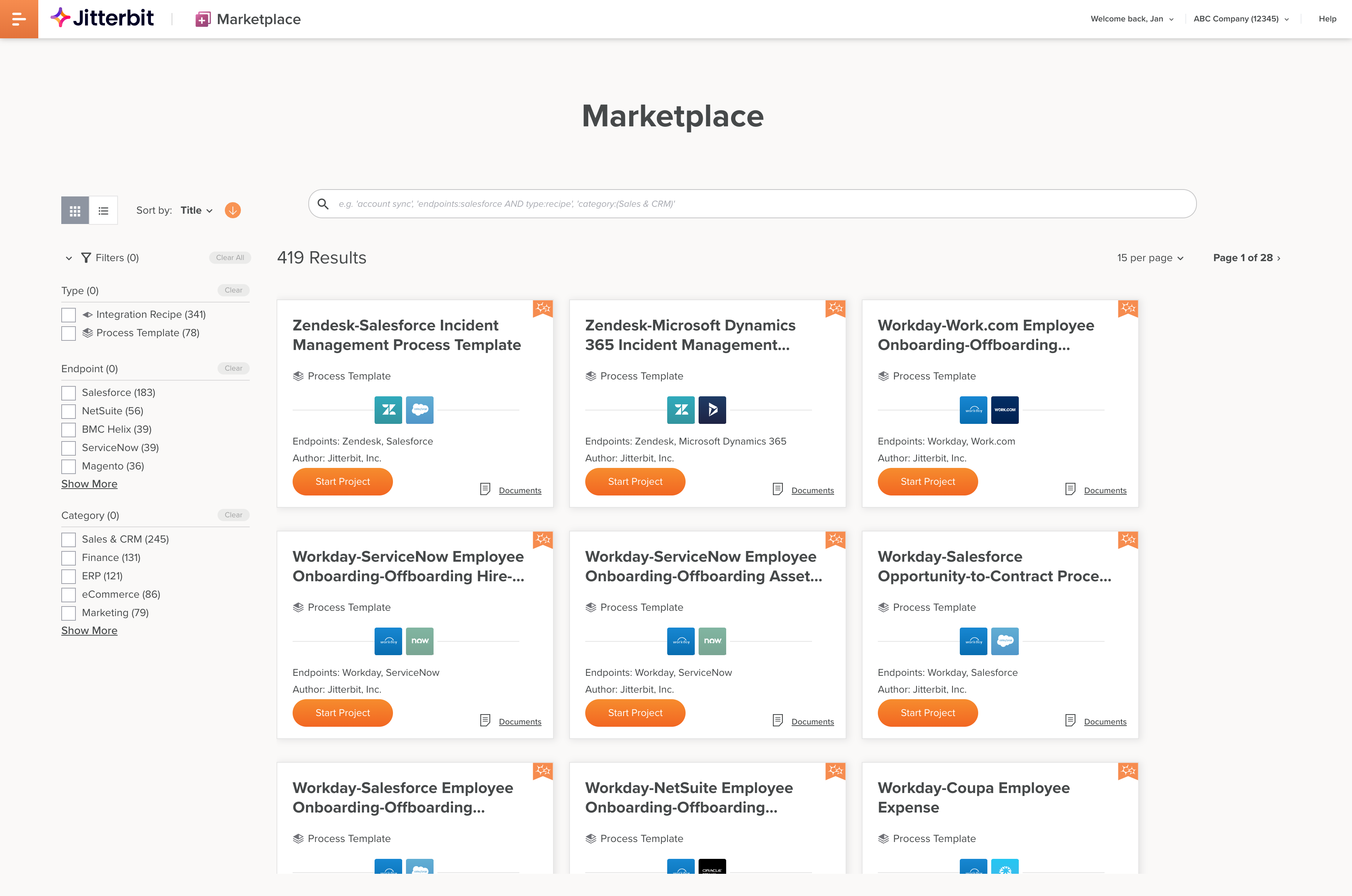Open the Help menu
1352x896 pixels.
click(1327, 19)
